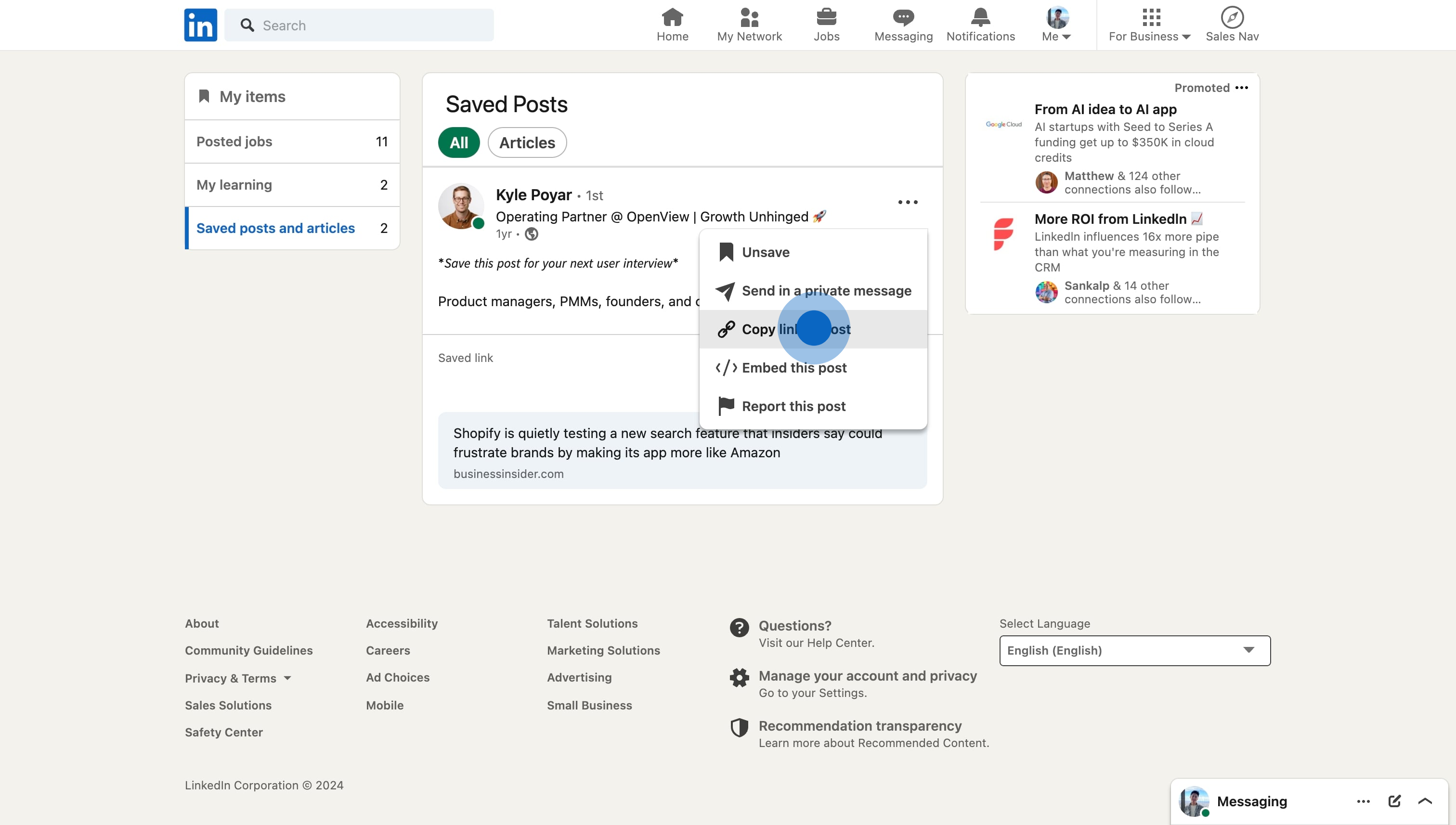The image size is (1456, 825).
Task: Expand the Privacy & Terms footer menu
Action: pos(238,678)
